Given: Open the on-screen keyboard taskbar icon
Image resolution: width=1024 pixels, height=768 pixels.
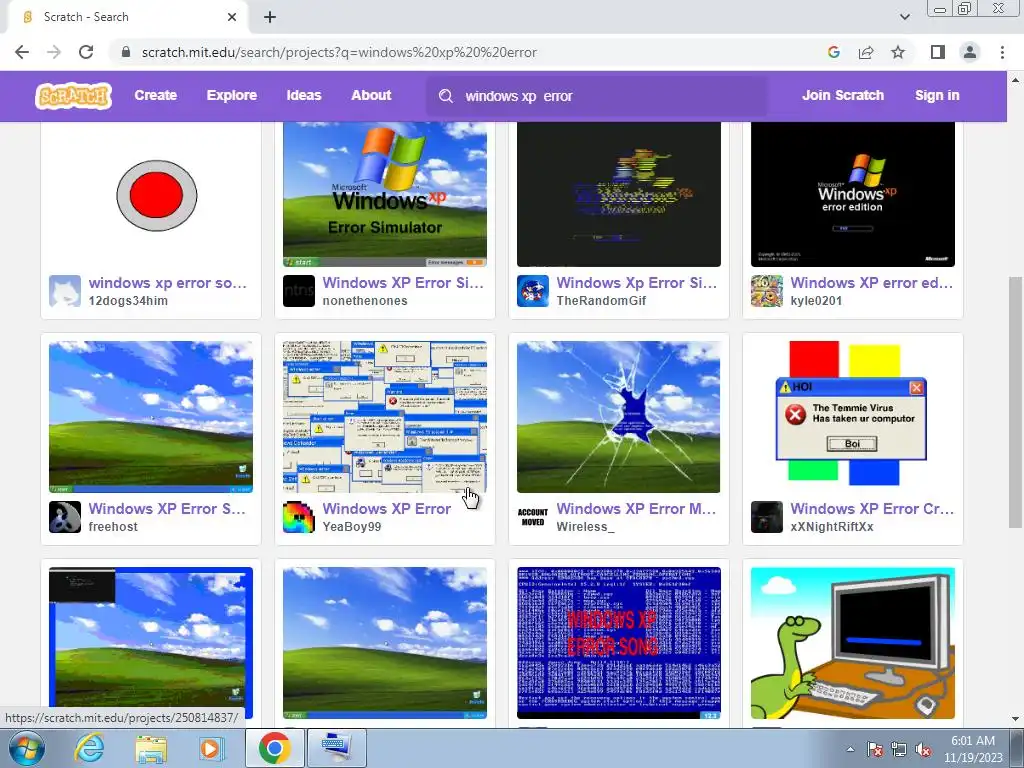Looking at the screenshot, I should tap(336, 748).
